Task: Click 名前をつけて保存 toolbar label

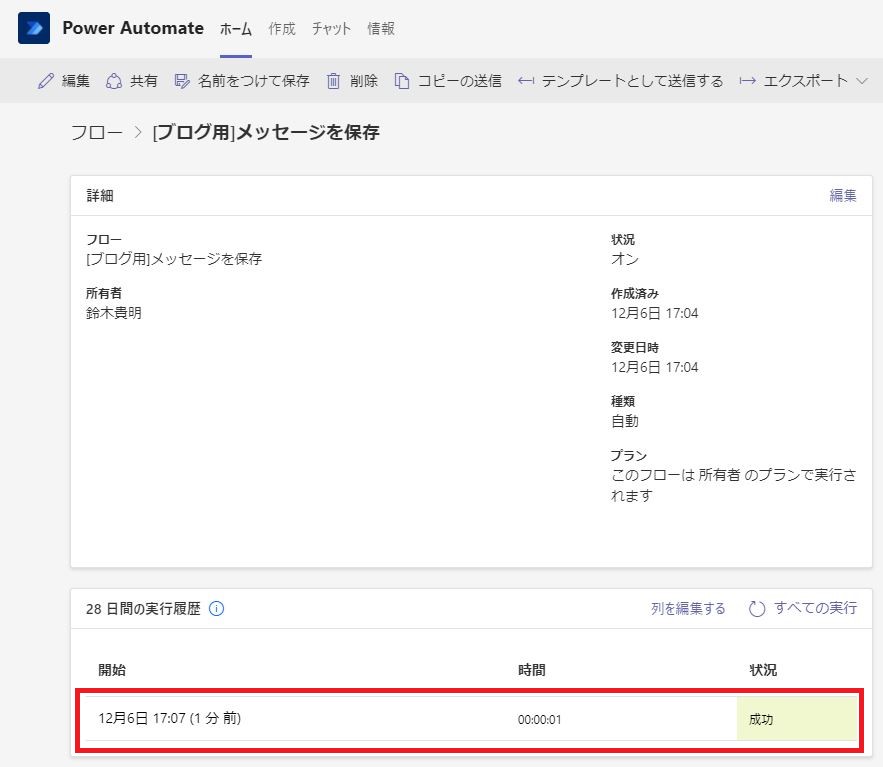Action: 253,81
